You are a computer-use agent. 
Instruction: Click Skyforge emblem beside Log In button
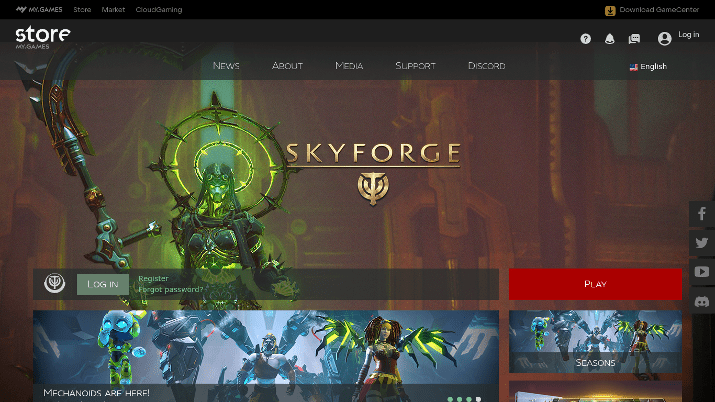pyautogui.click(x=54, y=283)
